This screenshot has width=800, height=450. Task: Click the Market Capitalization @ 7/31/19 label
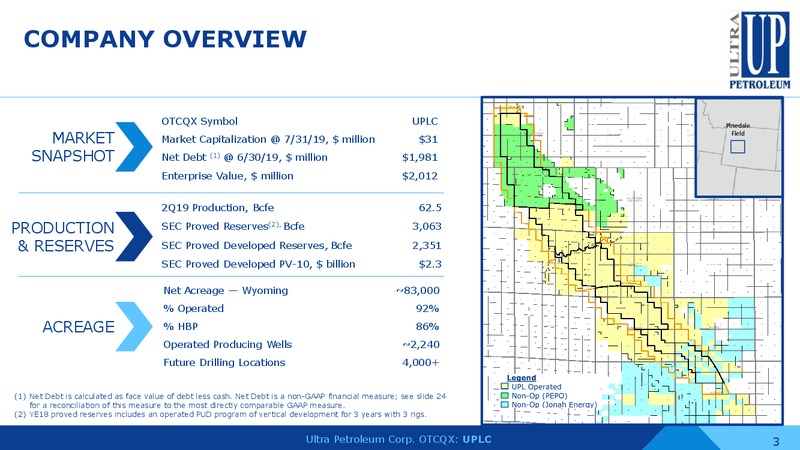pyautogui.click(x=268, y=139)
